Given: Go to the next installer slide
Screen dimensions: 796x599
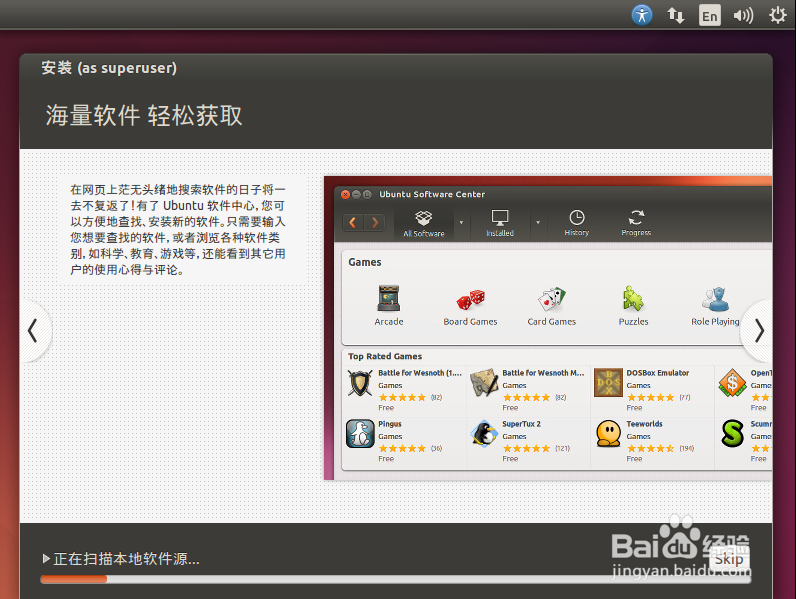Looking at the screenshot, I should 758,330.
